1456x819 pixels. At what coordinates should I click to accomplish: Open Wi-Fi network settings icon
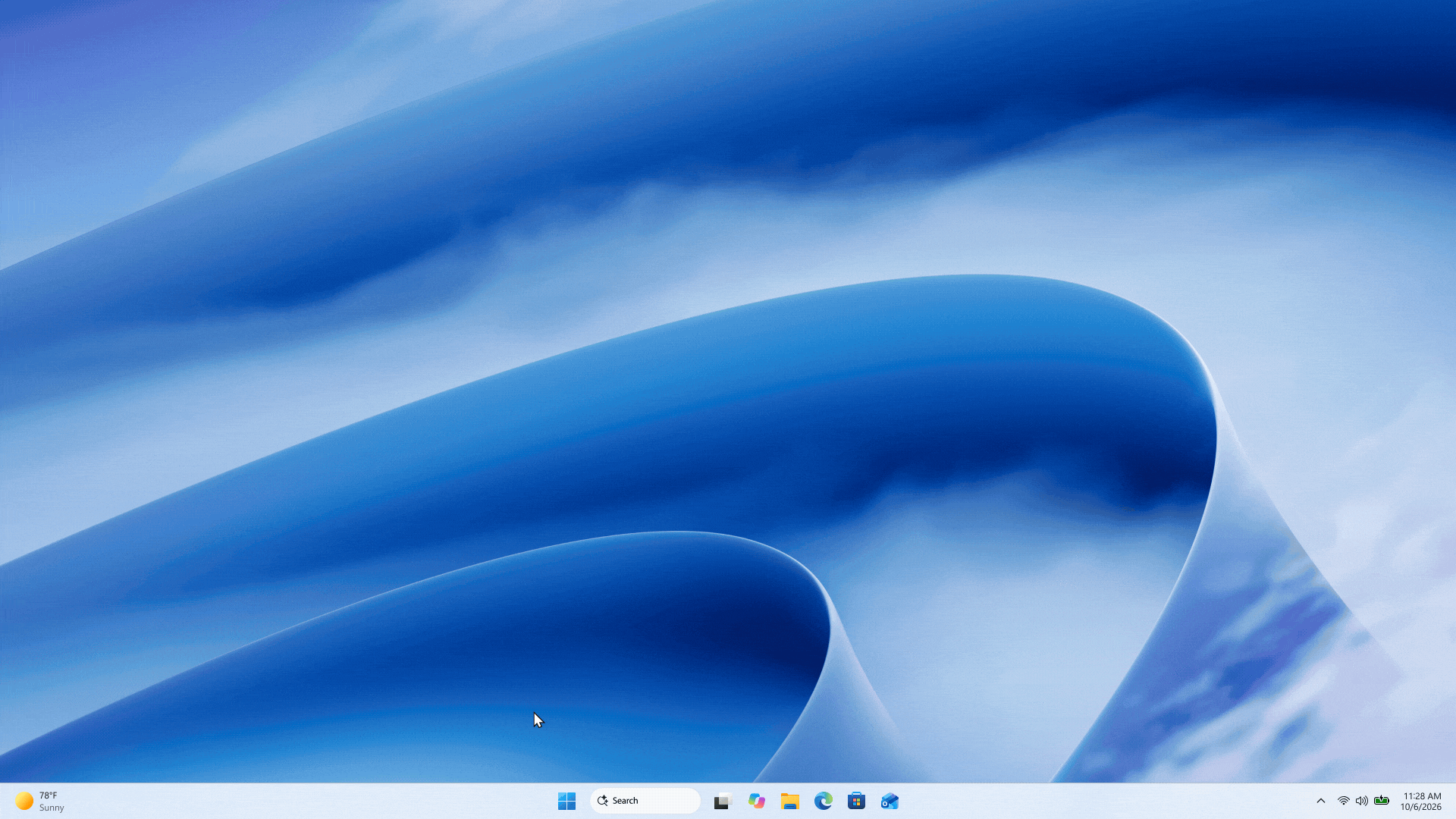point(1343,801)
